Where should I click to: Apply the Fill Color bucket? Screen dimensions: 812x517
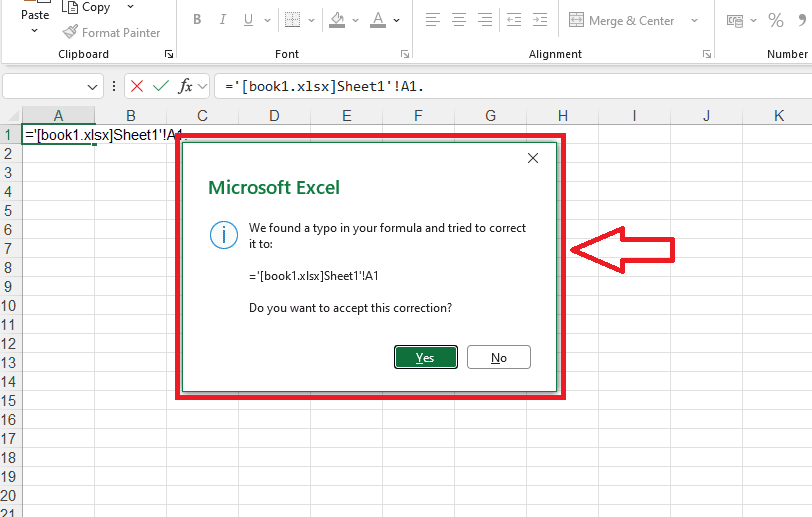click(x=337, y=20)
